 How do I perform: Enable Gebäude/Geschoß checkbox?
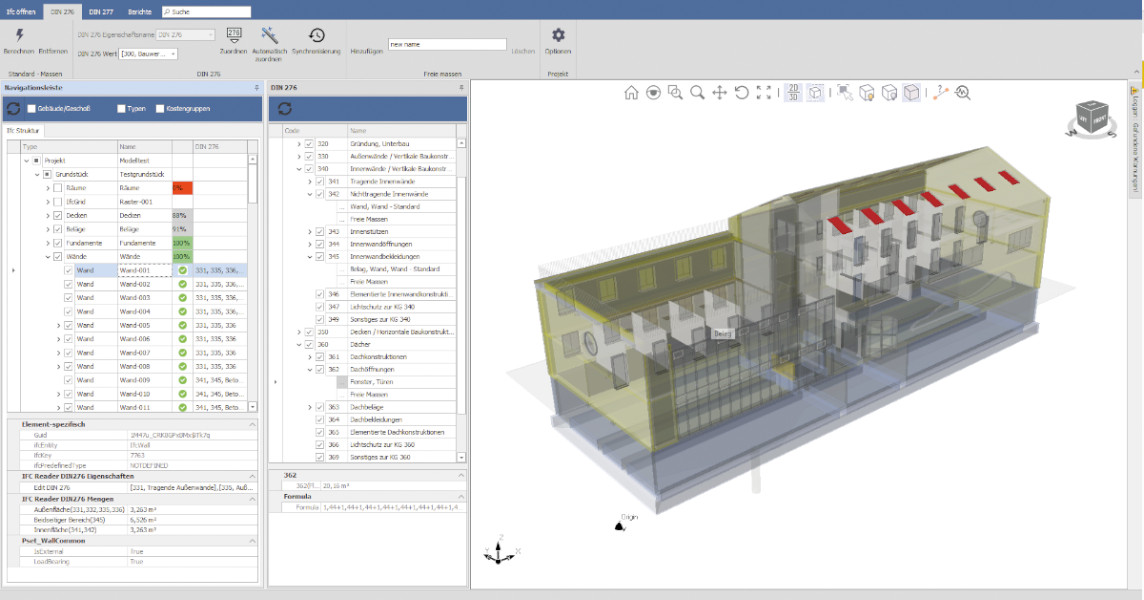click(x=31, y=109)
